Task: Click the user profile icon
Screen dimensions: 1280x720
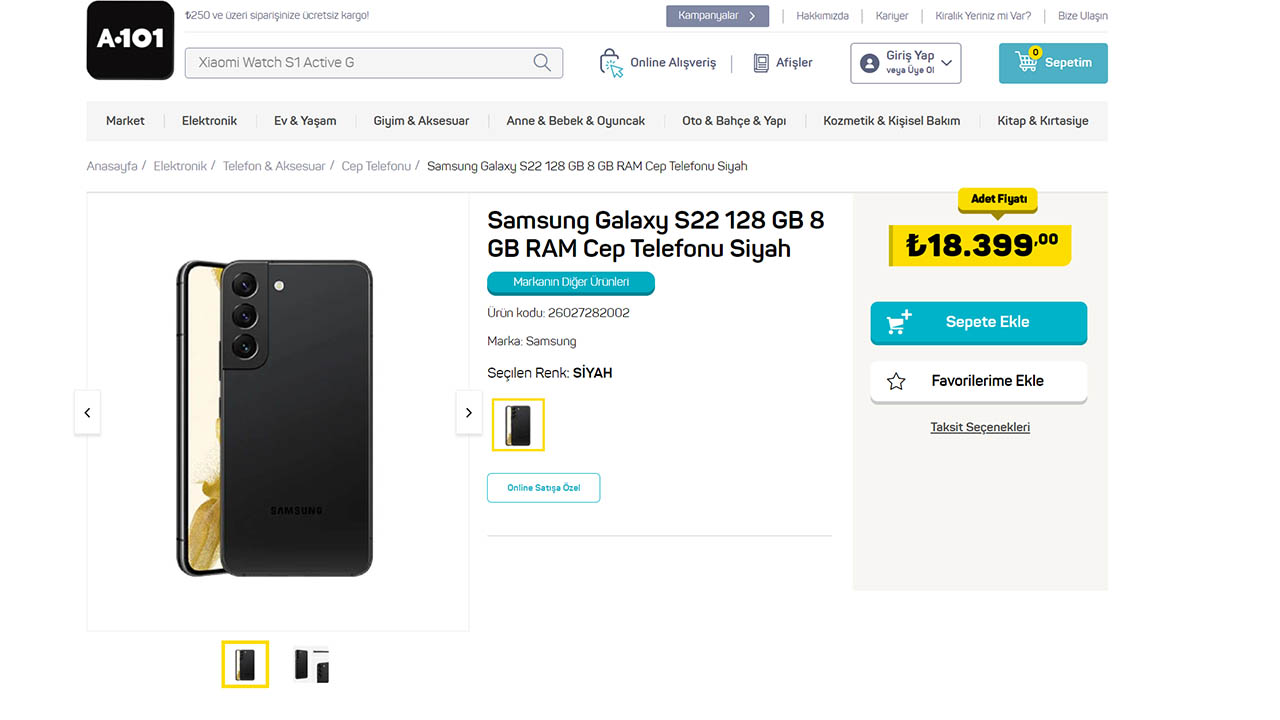Action: pos(869,63)
